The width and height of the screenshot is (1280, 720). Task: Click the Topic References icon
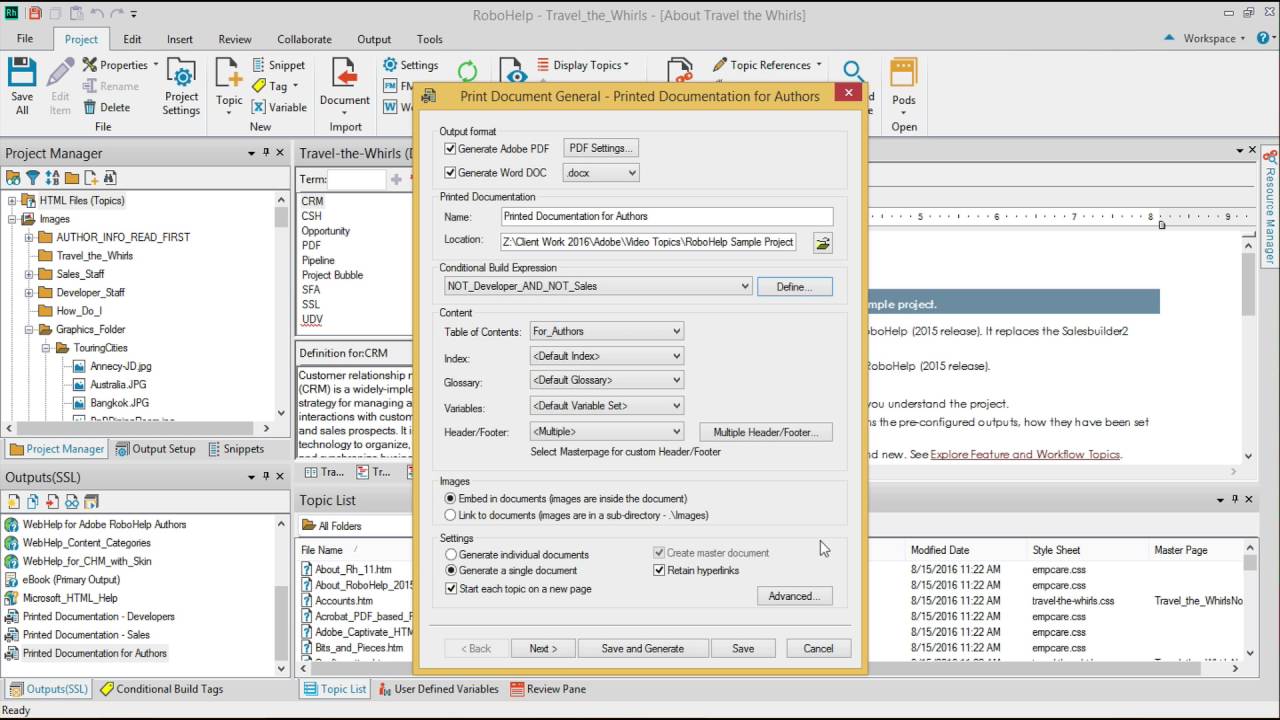(x=719, y=65)
